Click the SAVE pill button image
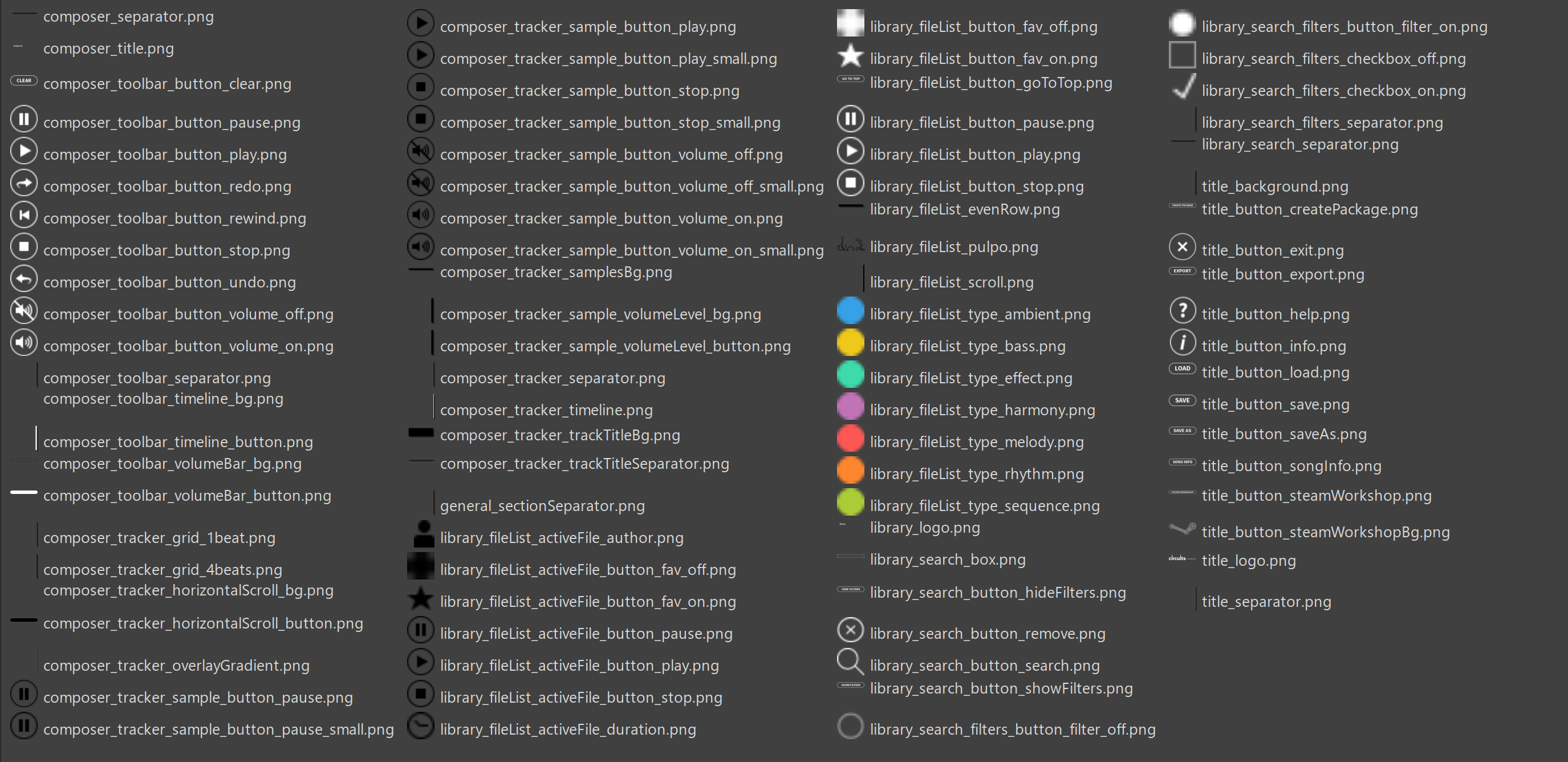The image size is (1568, 762). coord(1182,400)
